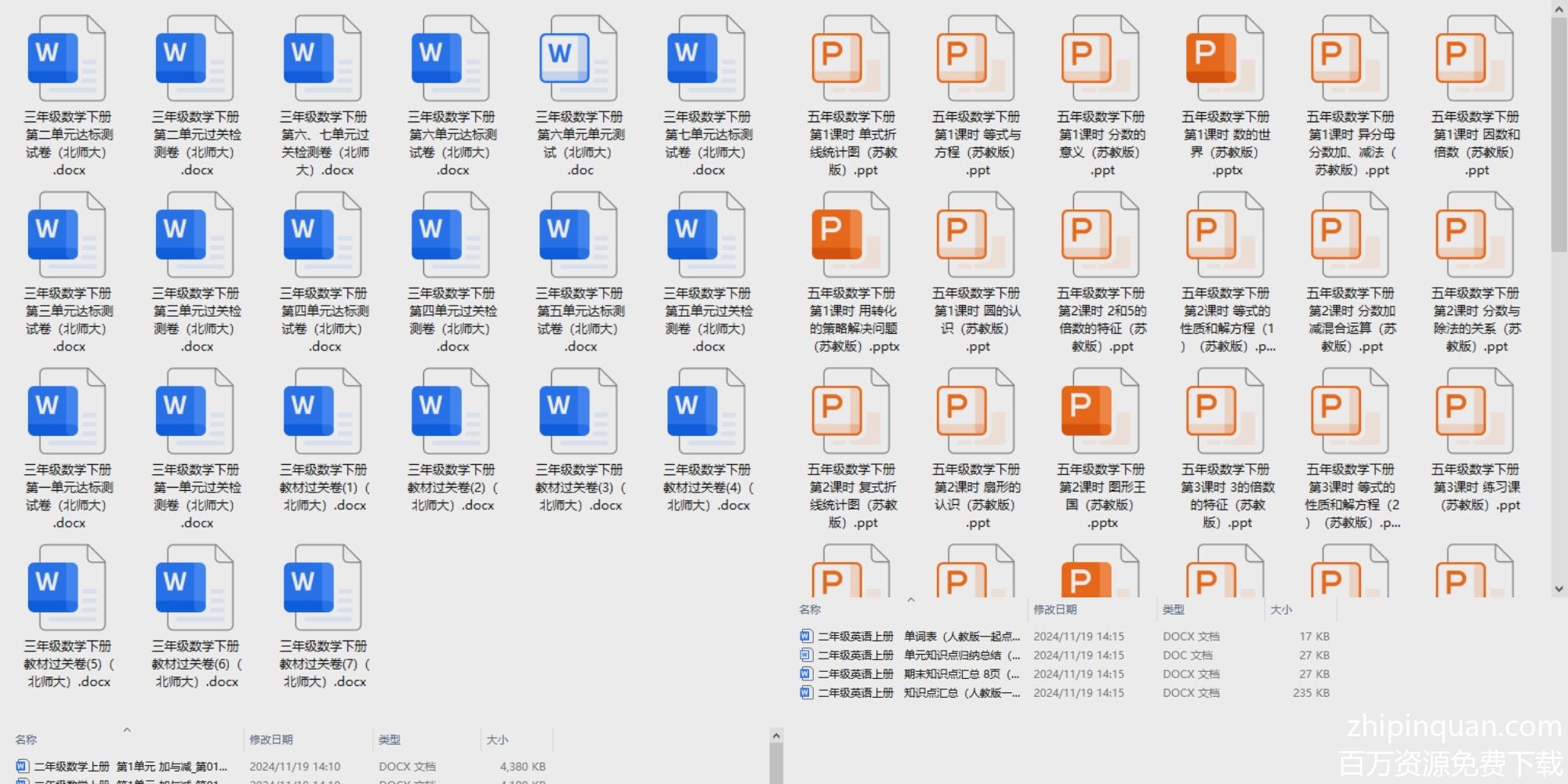This screenshot has height=784, width=1568.
Task: Toggle sort arrow above 名称 in 二年级数学 list
Action: (x=126, y=730)
